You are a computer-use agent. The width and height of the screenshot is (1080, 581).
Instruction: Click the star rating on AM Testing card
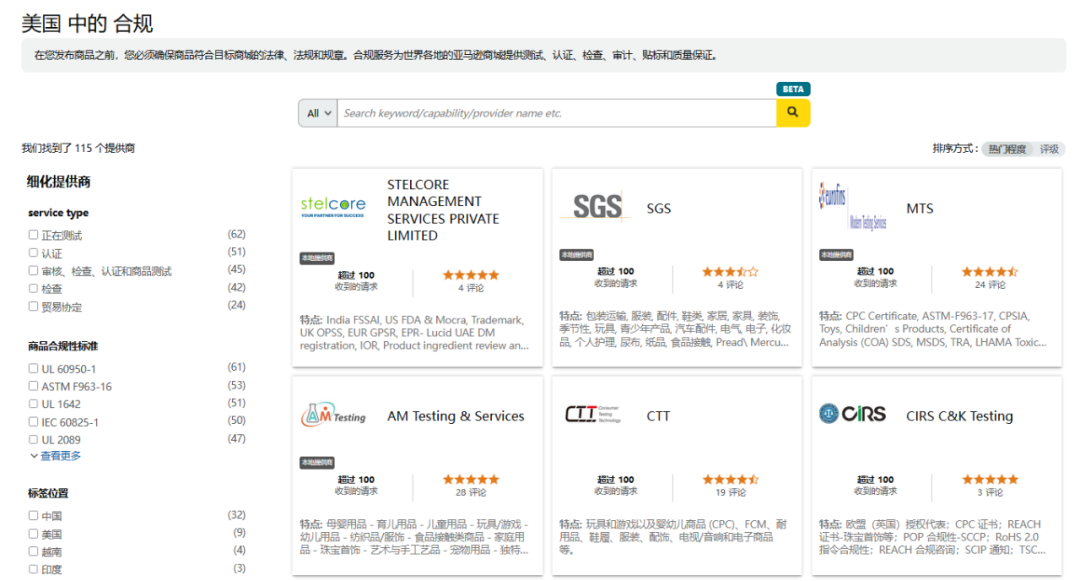coord(470,480)
